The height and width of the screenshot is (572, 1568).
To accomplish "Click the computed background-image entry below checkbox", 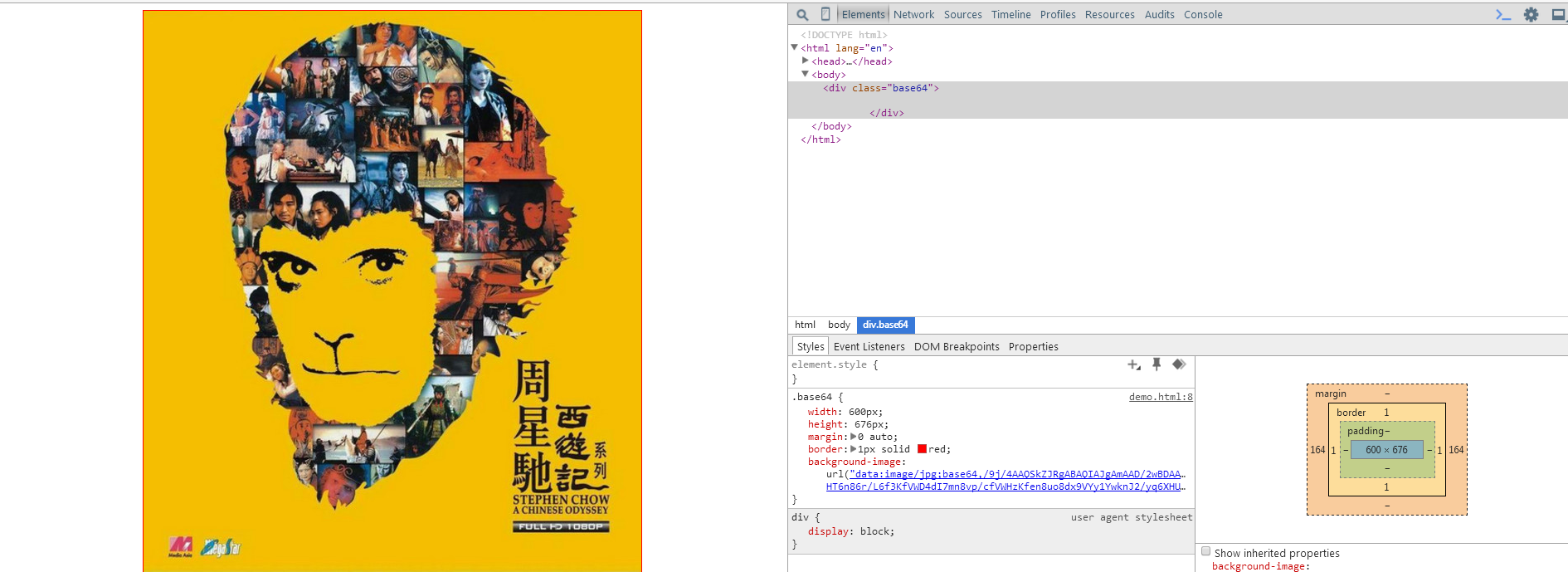I will pyautogui.click(x=1261, y=566).
